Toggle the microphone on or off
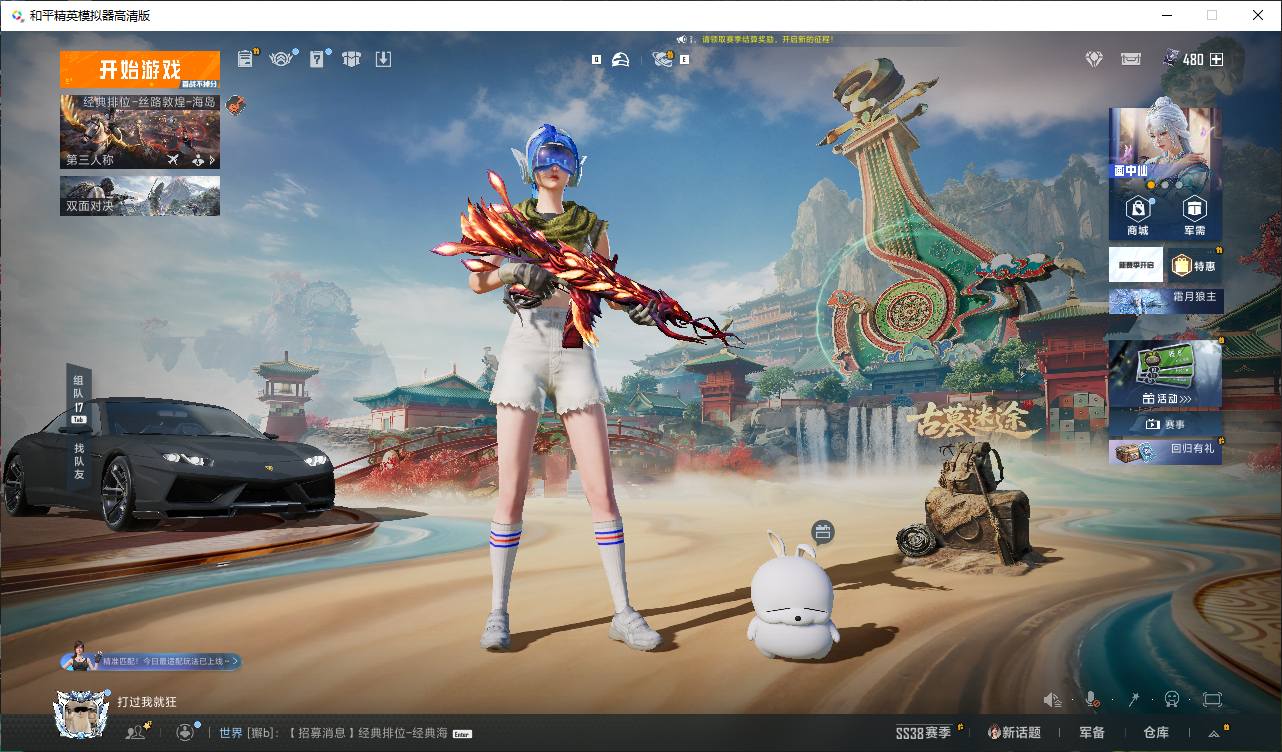The height and width of the screenshot is (752, 1282). tap(1092, 699)
